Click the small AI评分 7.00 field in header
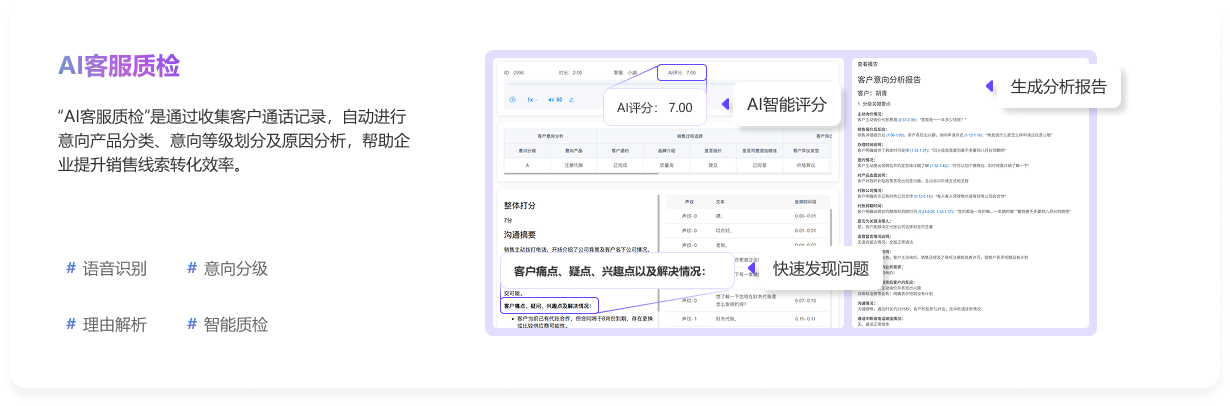 [681, 73]
